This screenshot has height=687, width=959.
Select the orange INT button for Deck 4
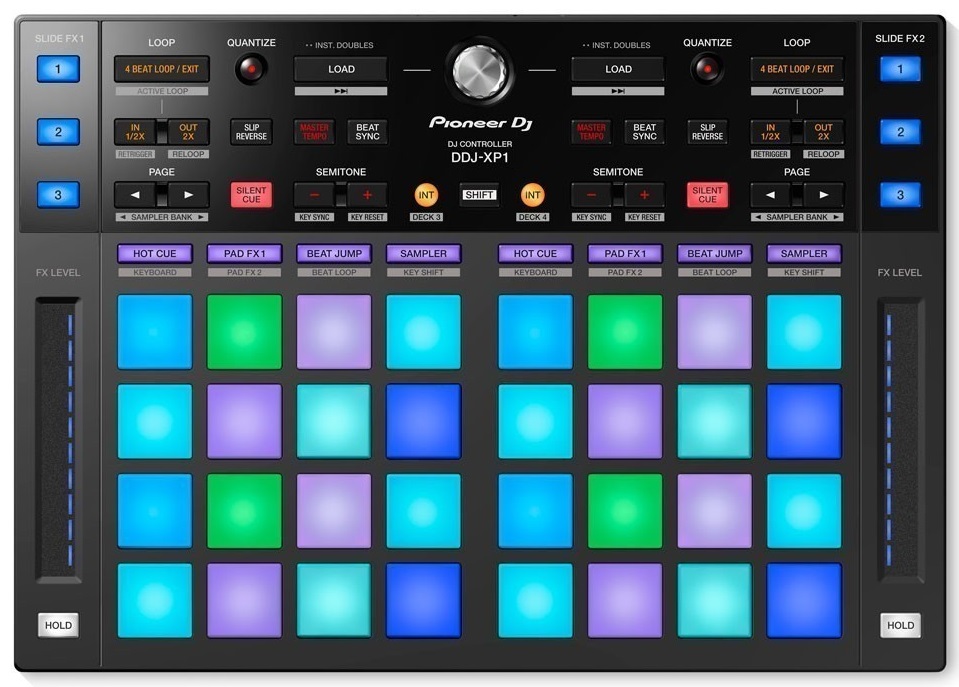tap(533, 195)
